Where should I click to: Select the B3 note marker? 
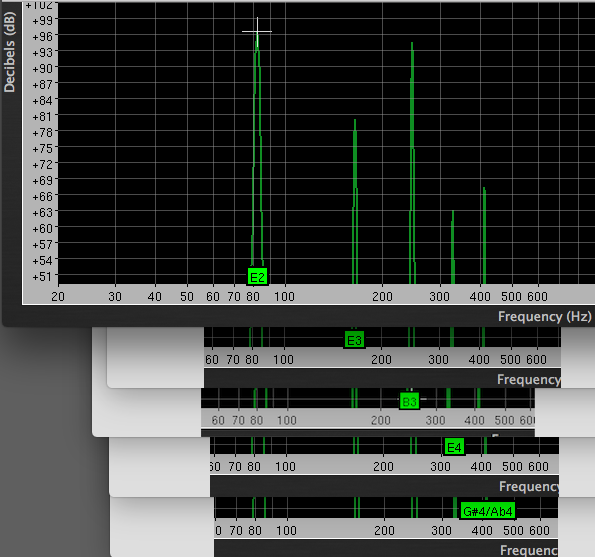pos(409,401)
